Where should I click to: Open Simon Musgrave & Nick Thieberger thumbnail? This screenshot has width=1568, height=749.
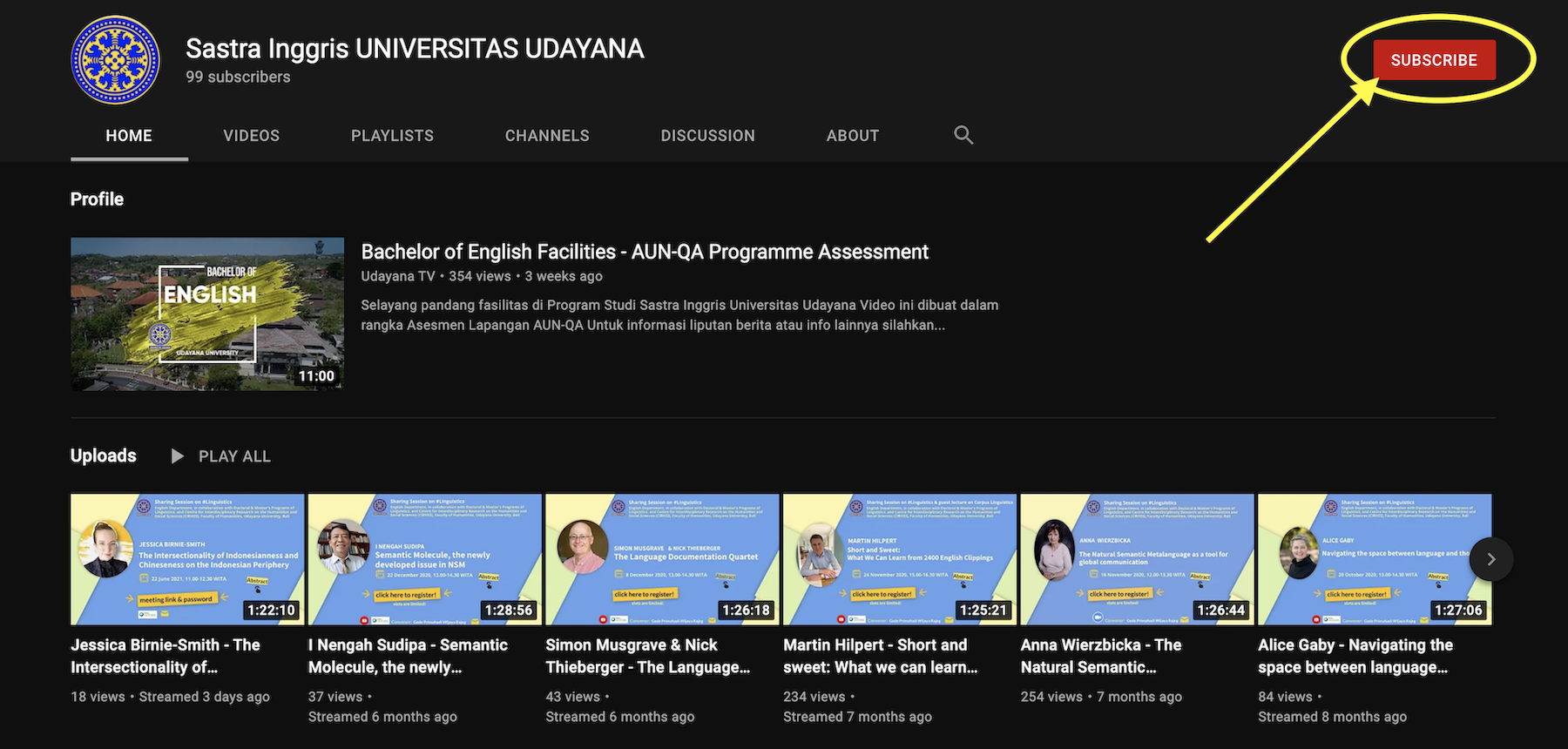[662, 559]
